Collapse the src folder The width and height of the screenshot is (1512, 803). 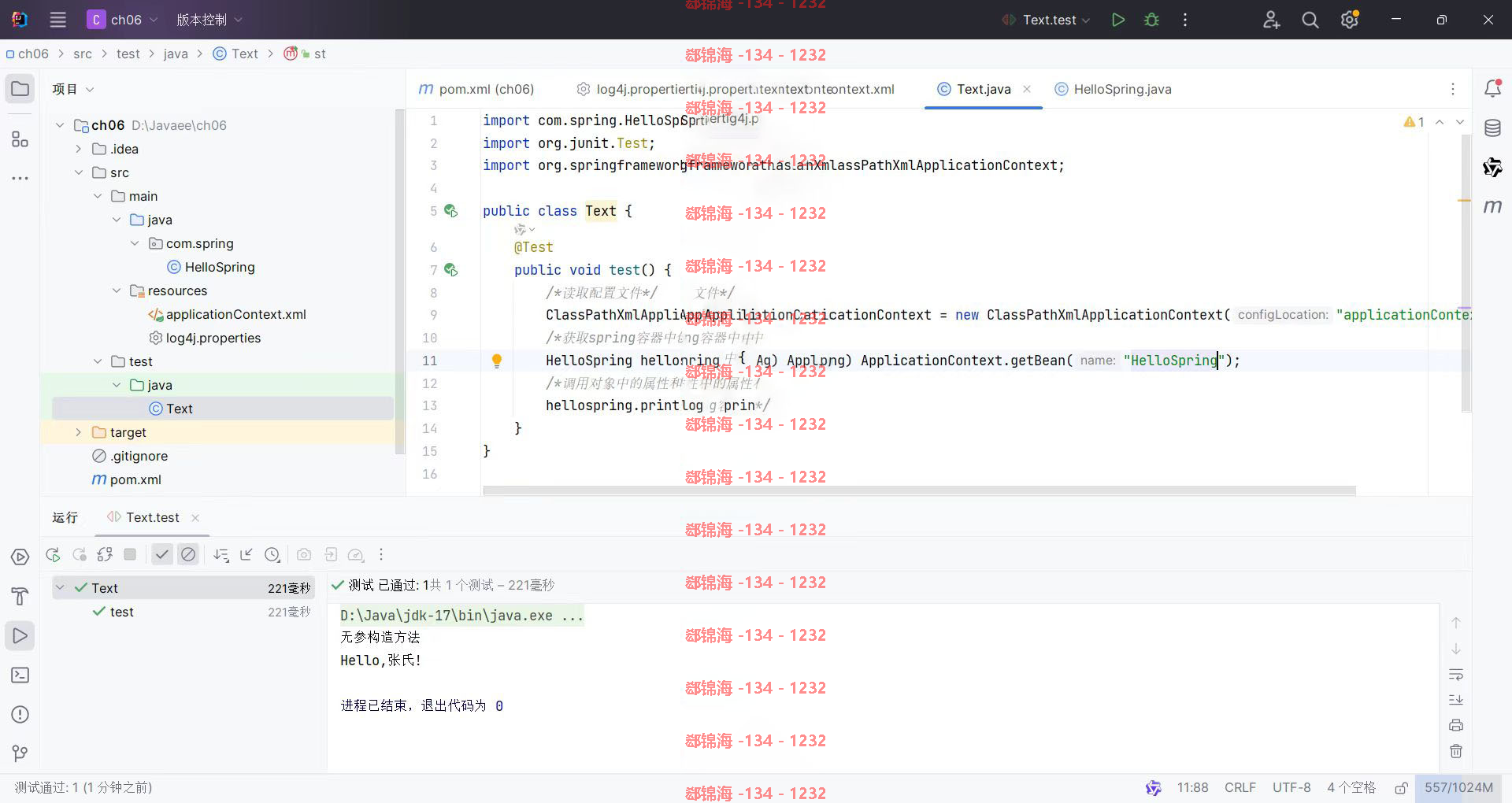coord(78,172)
